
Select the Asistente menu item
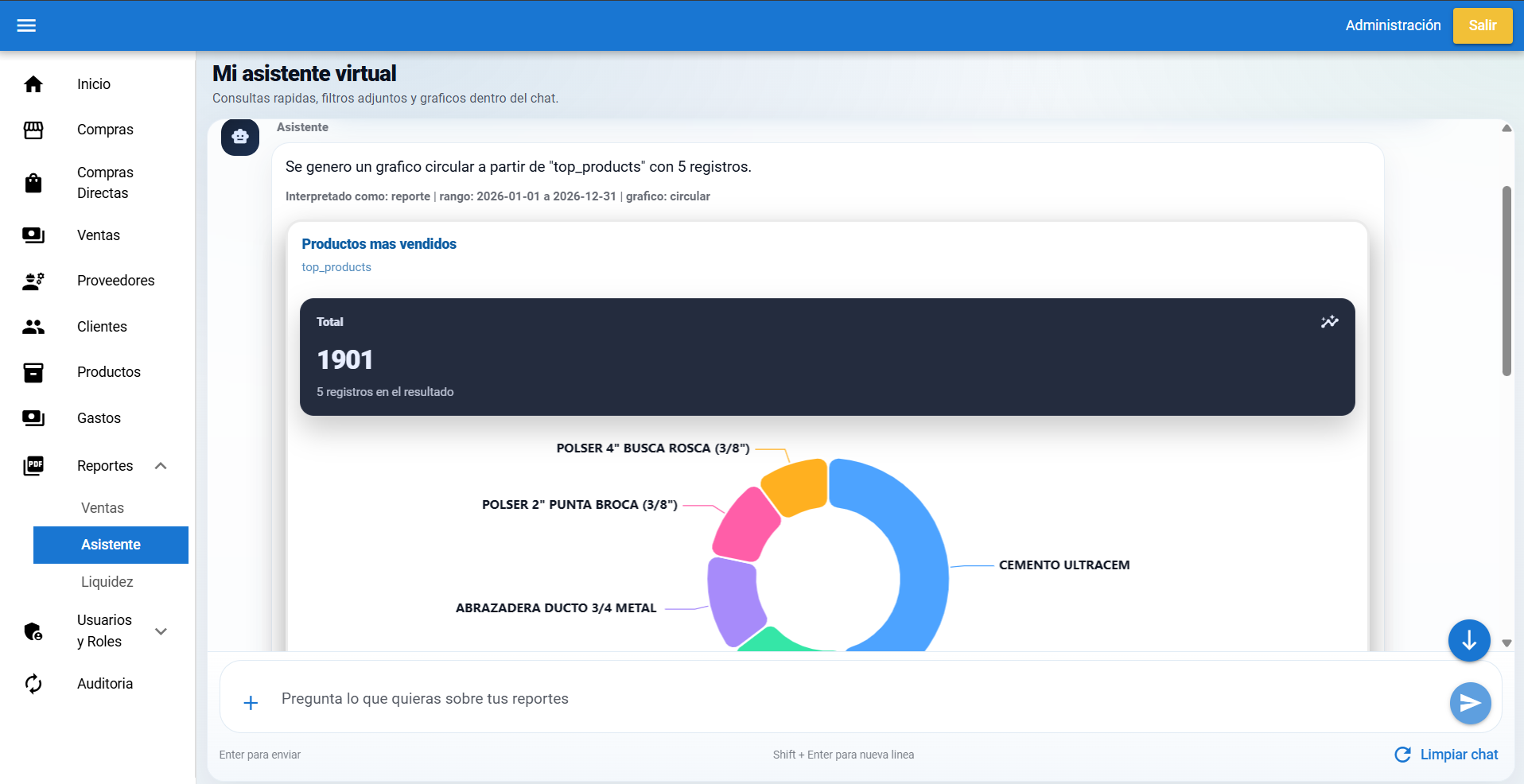[111, 545]
